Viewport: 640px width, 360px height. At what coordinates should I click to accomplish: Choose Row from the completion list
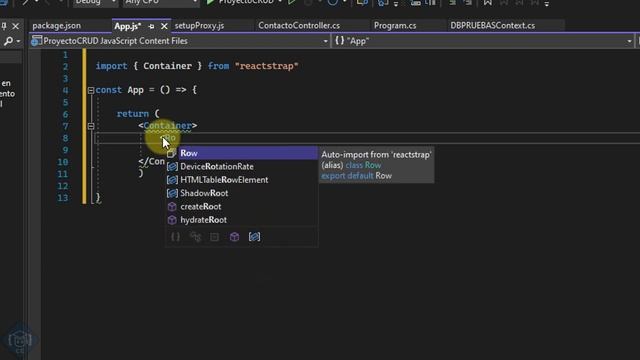click(242, 153)
